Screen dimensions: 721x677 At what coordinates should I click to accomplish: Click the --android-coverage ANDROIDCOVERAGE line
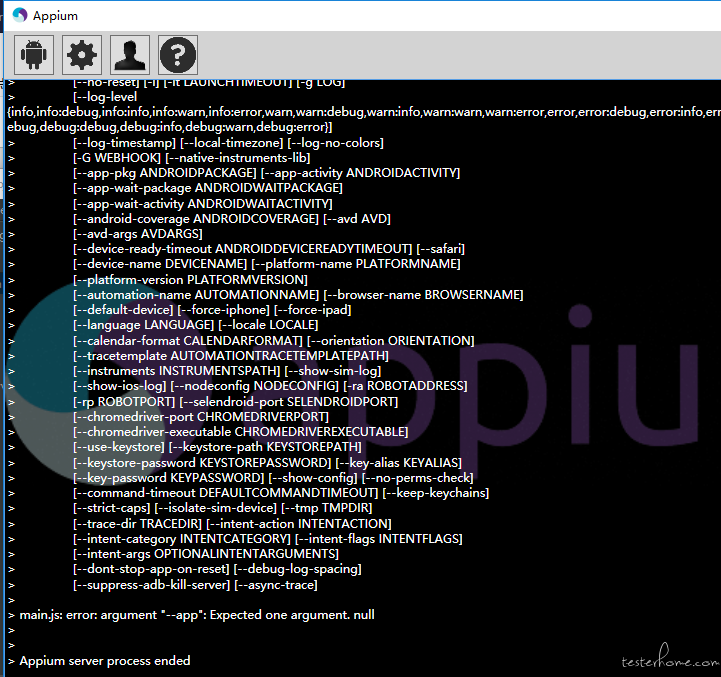[x=232, y=219]
